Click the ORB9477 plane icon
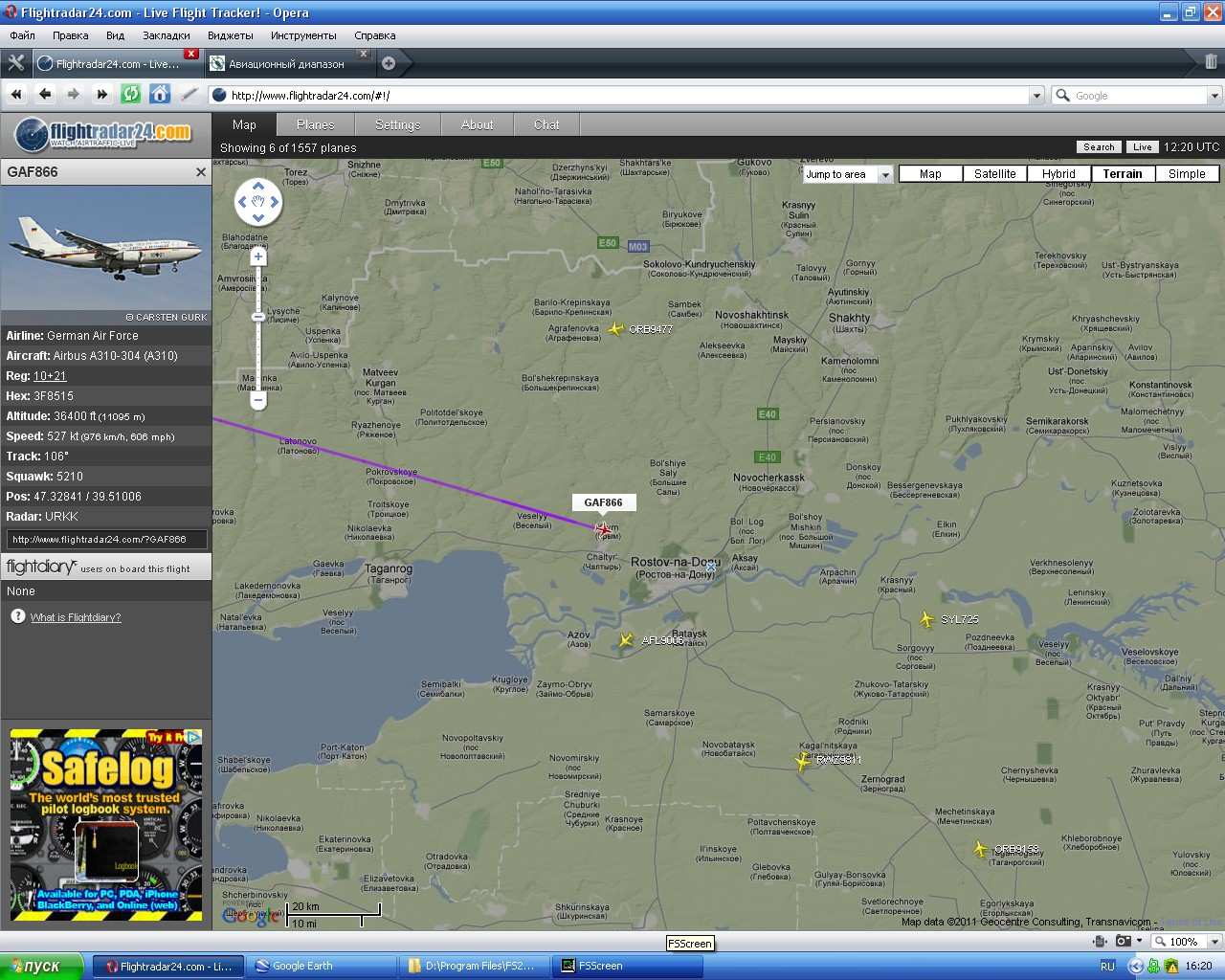Screen dimensions: 1225x980 [x=616, y=329]
